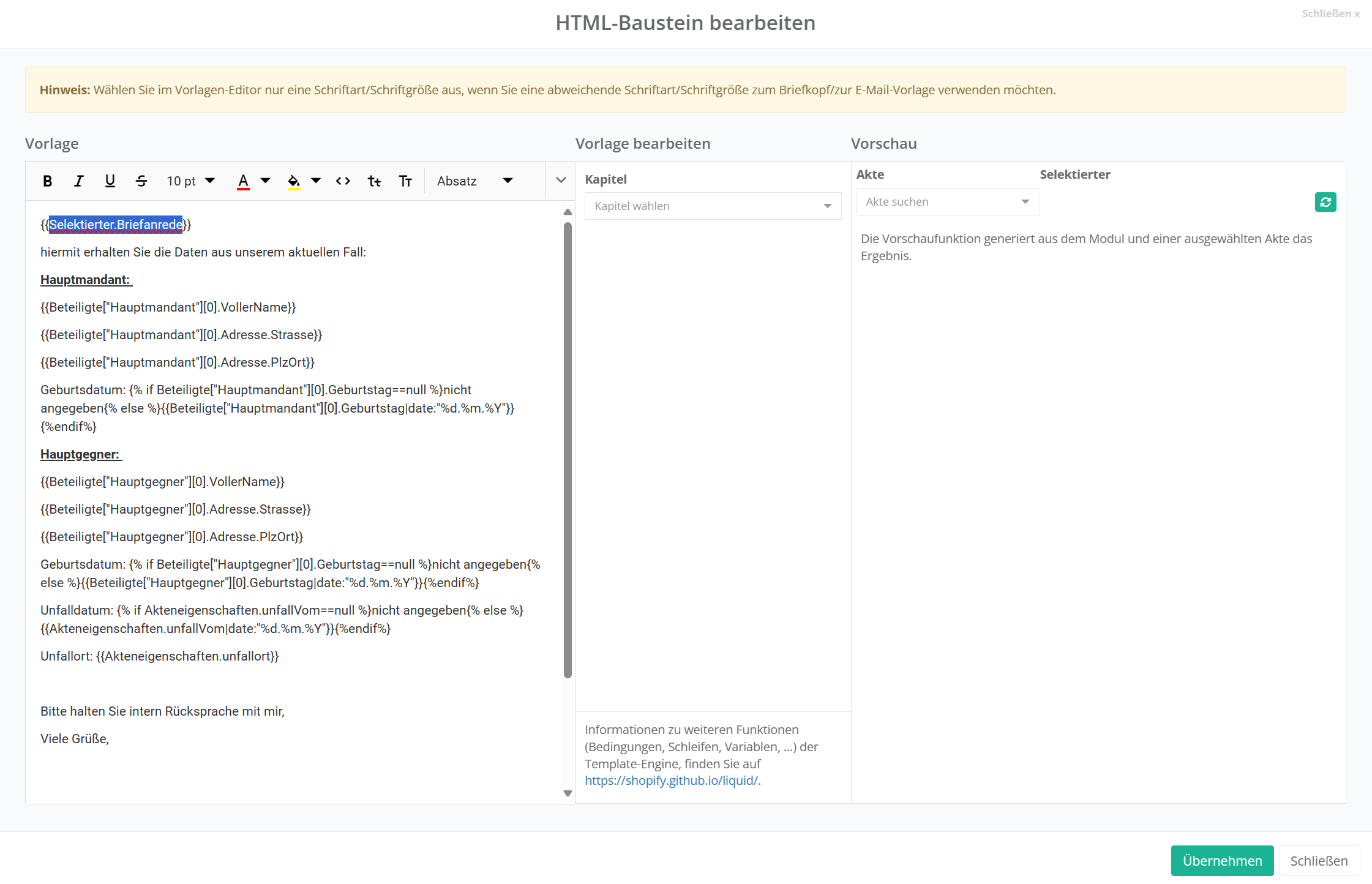Refresh the preview with green reload icon
This screenshot has height=884, width=1372.
point(1325,202)
